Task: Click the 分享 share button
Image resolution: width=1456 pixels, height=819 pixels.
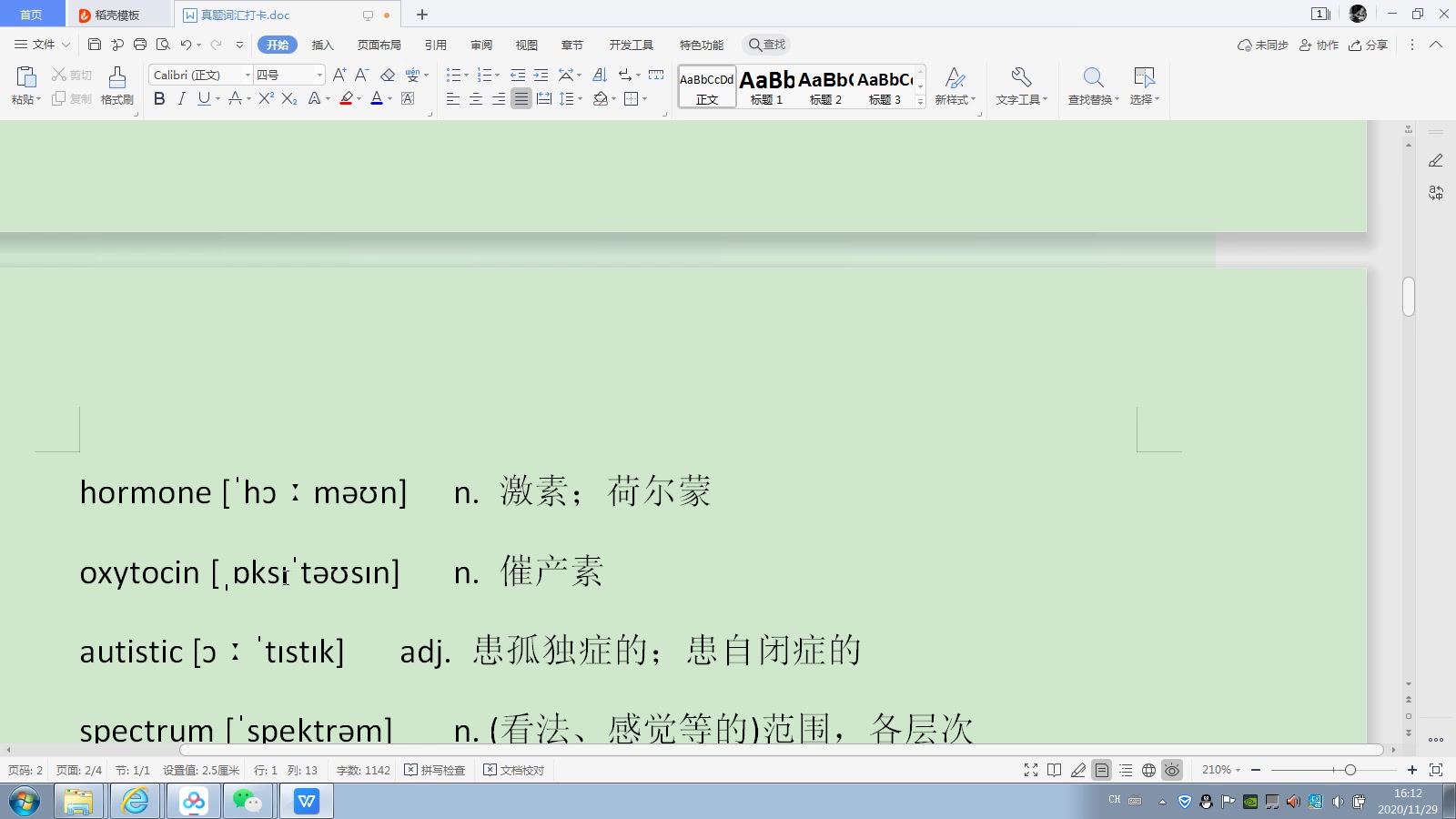Action: pyautogui.click(x=1369, y=45)
